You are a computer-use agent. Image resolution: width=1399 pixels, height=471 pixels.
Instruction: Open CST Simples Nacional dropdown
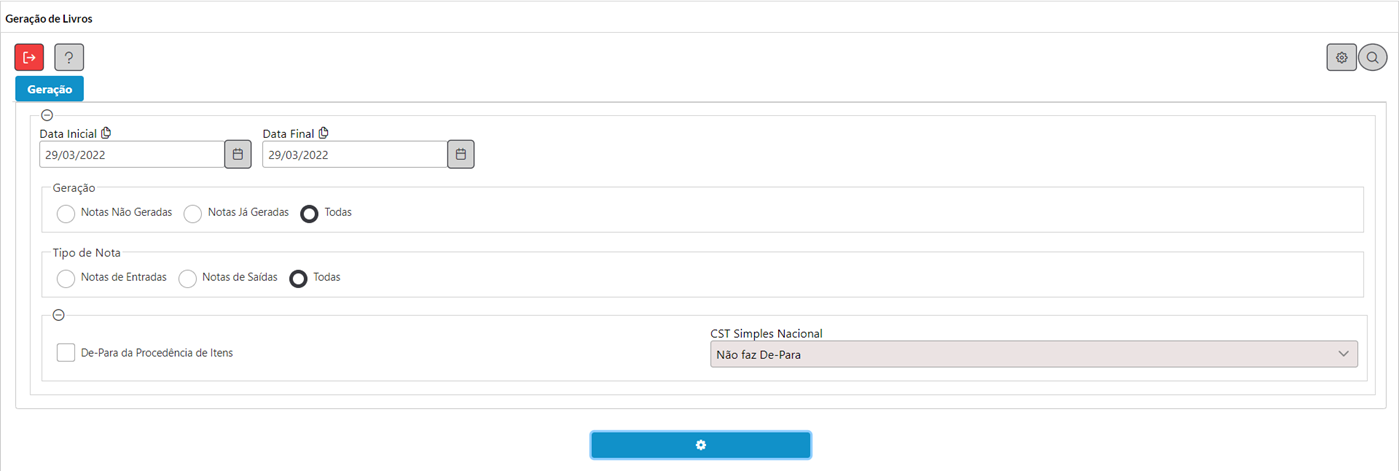tap(1034, 353)
